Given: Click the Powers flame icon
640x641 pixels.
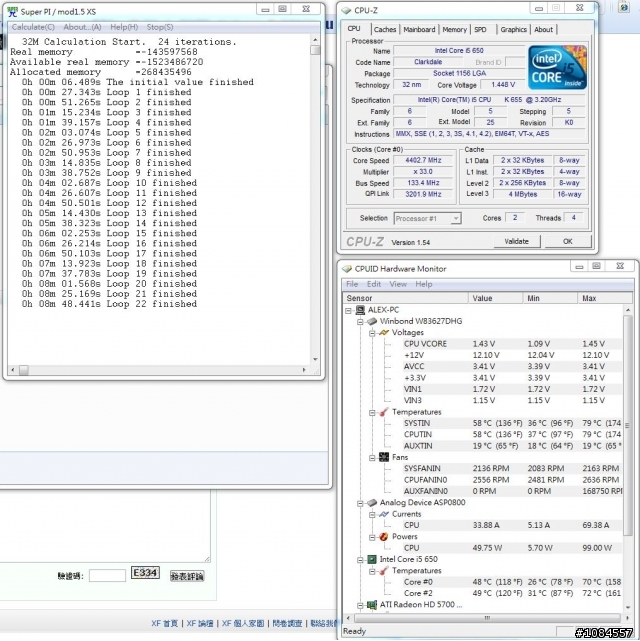Looking at the screenshot, I should tap(384, 536).
